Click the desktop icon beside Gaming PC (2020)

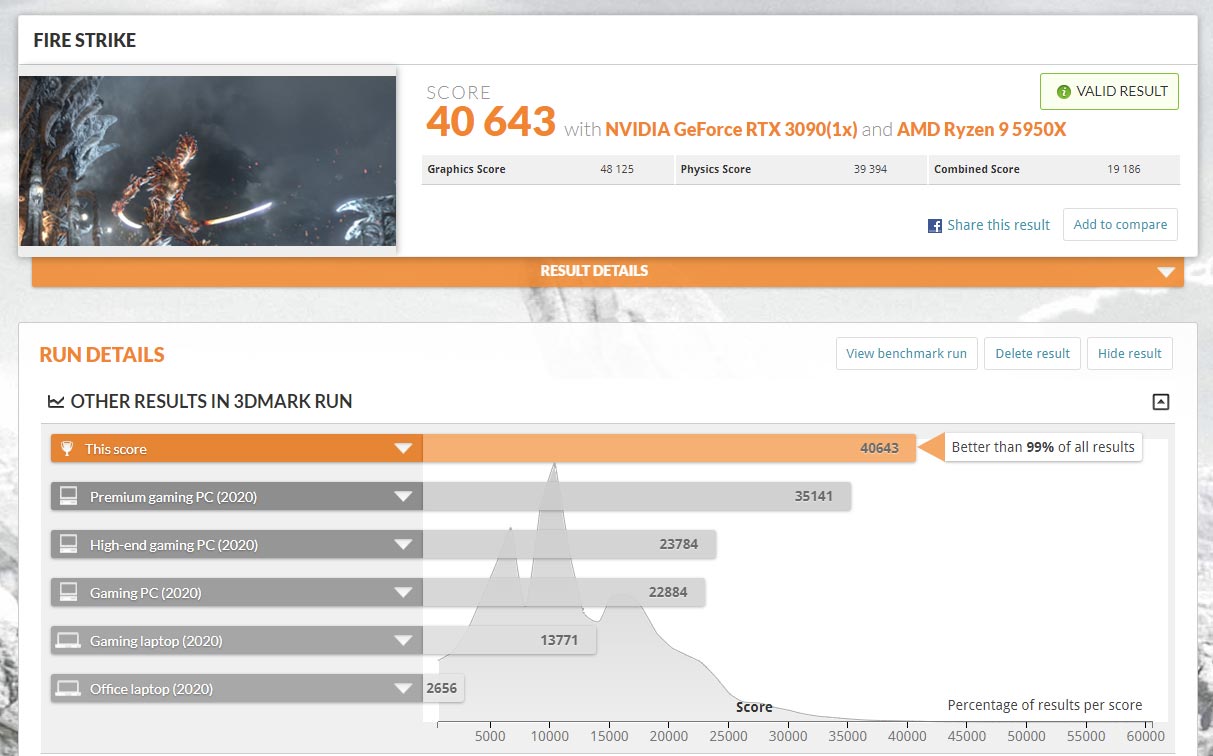tap(69, 592)
